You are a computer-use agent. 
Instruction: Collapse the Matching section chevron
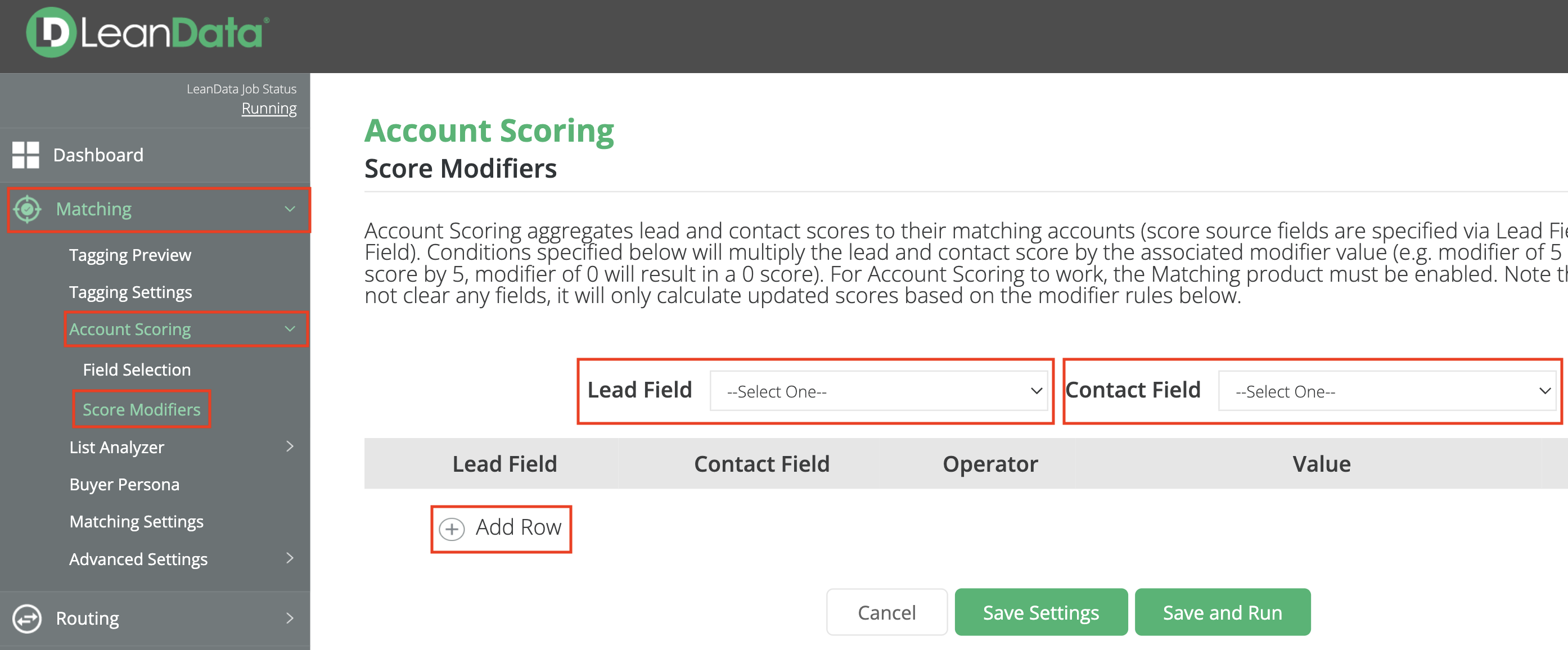pos(290,209)
